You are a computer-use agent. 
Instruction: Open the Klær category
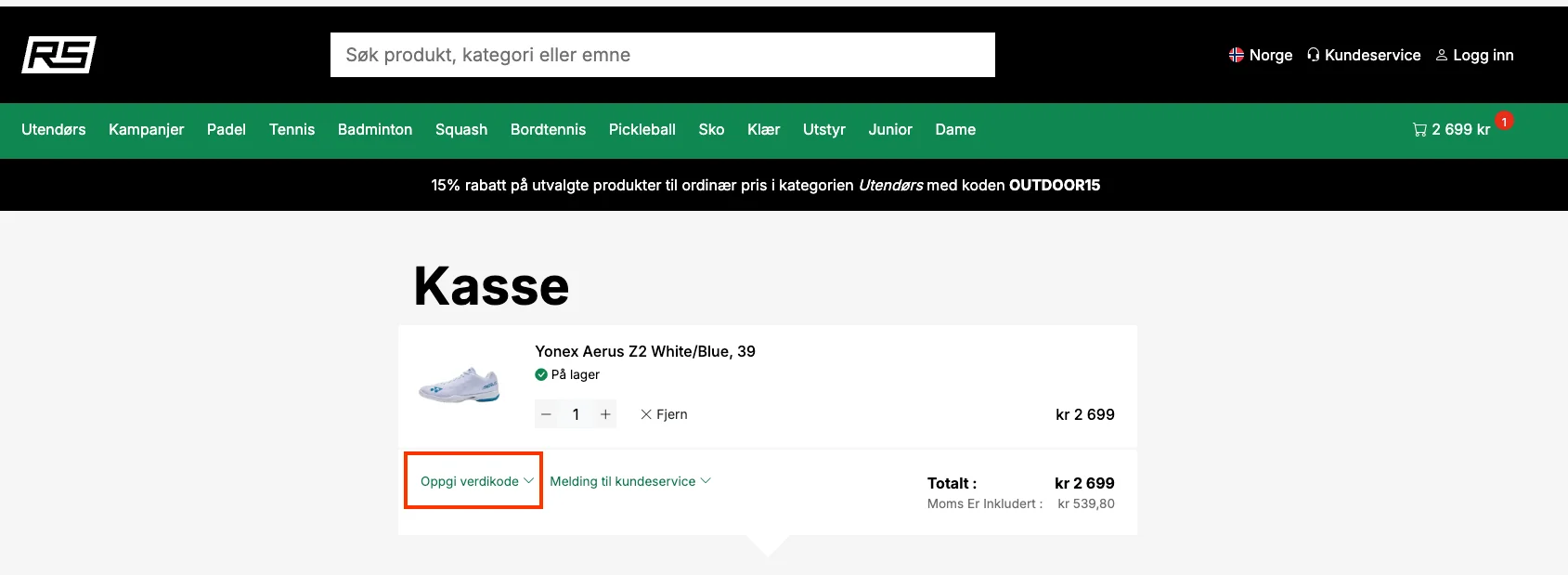coord(764,130)
